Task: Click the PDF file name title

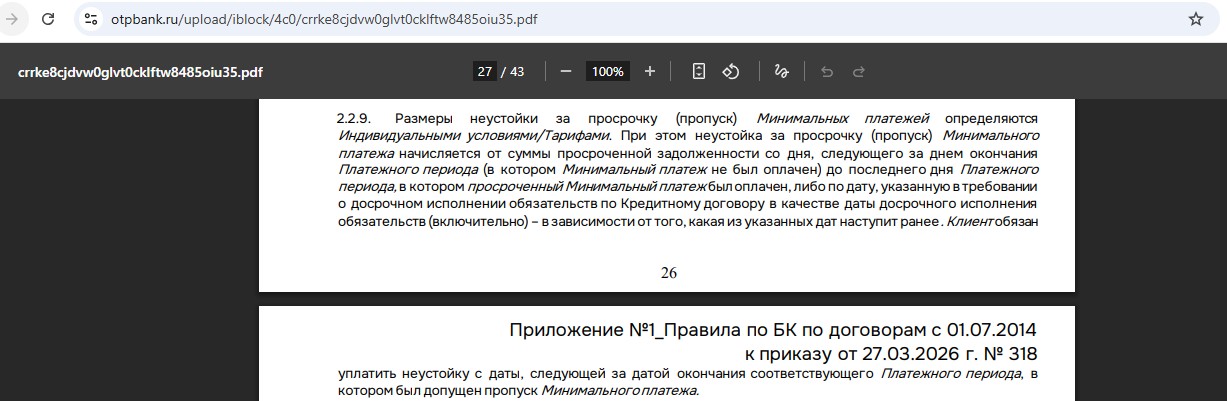Action: (x=141, y=72)
